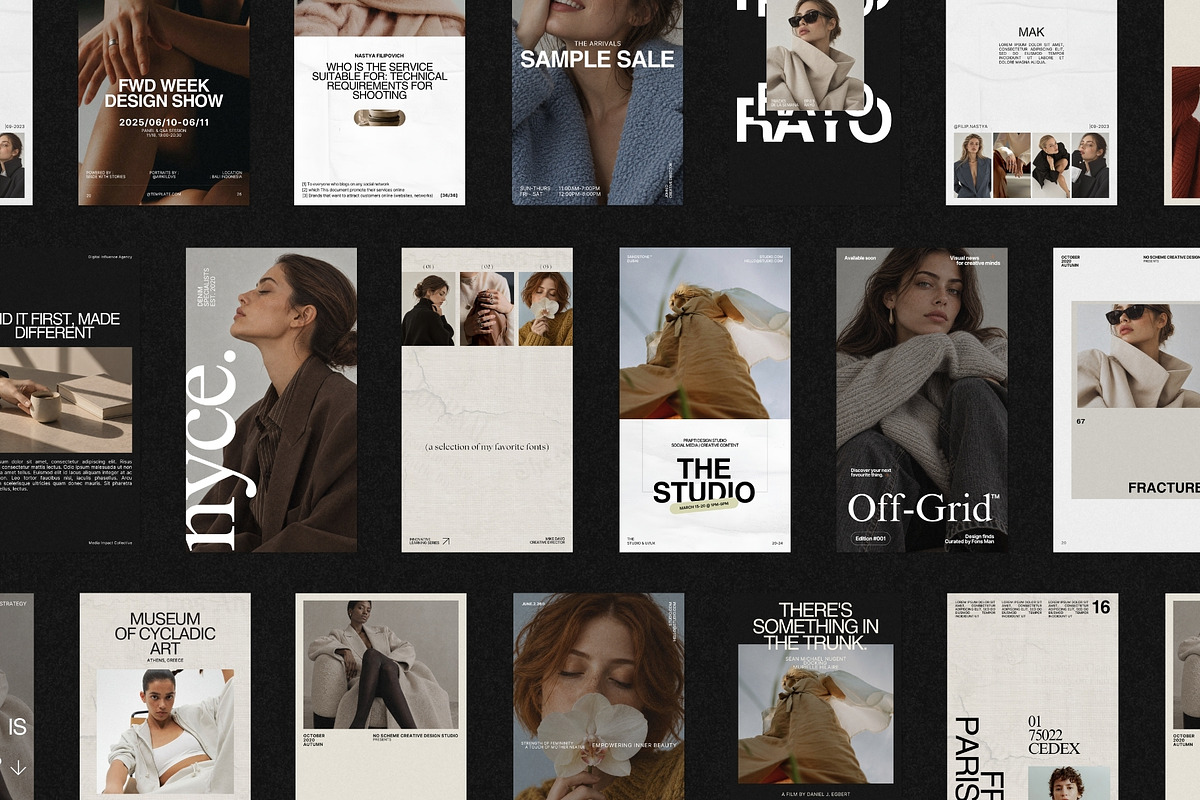Click the 'FRACTURE' title
This screenshot has height=800, width=1200.
1164,488
